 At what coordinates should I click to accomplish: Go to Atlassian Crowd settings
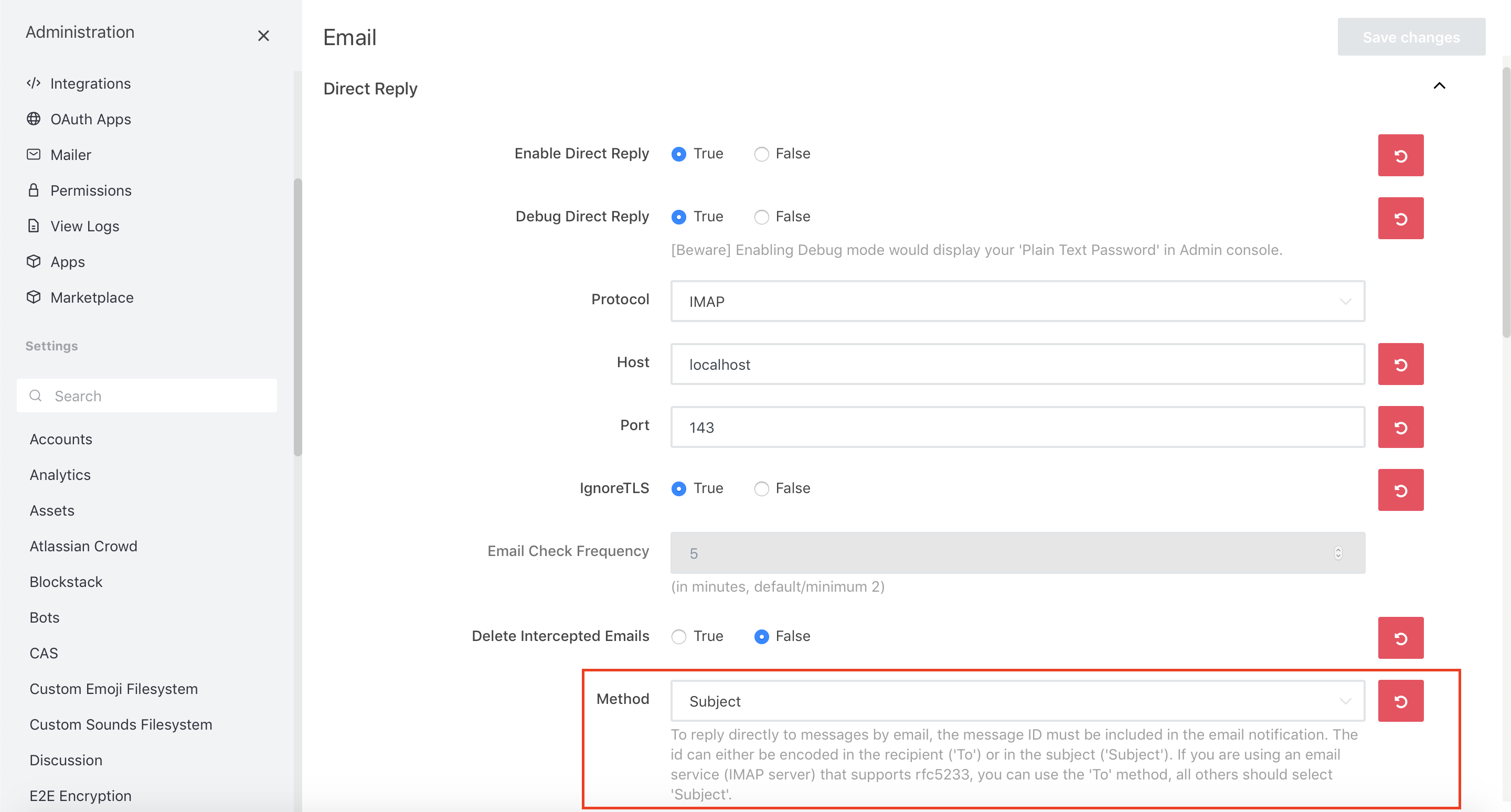(83, 546)
